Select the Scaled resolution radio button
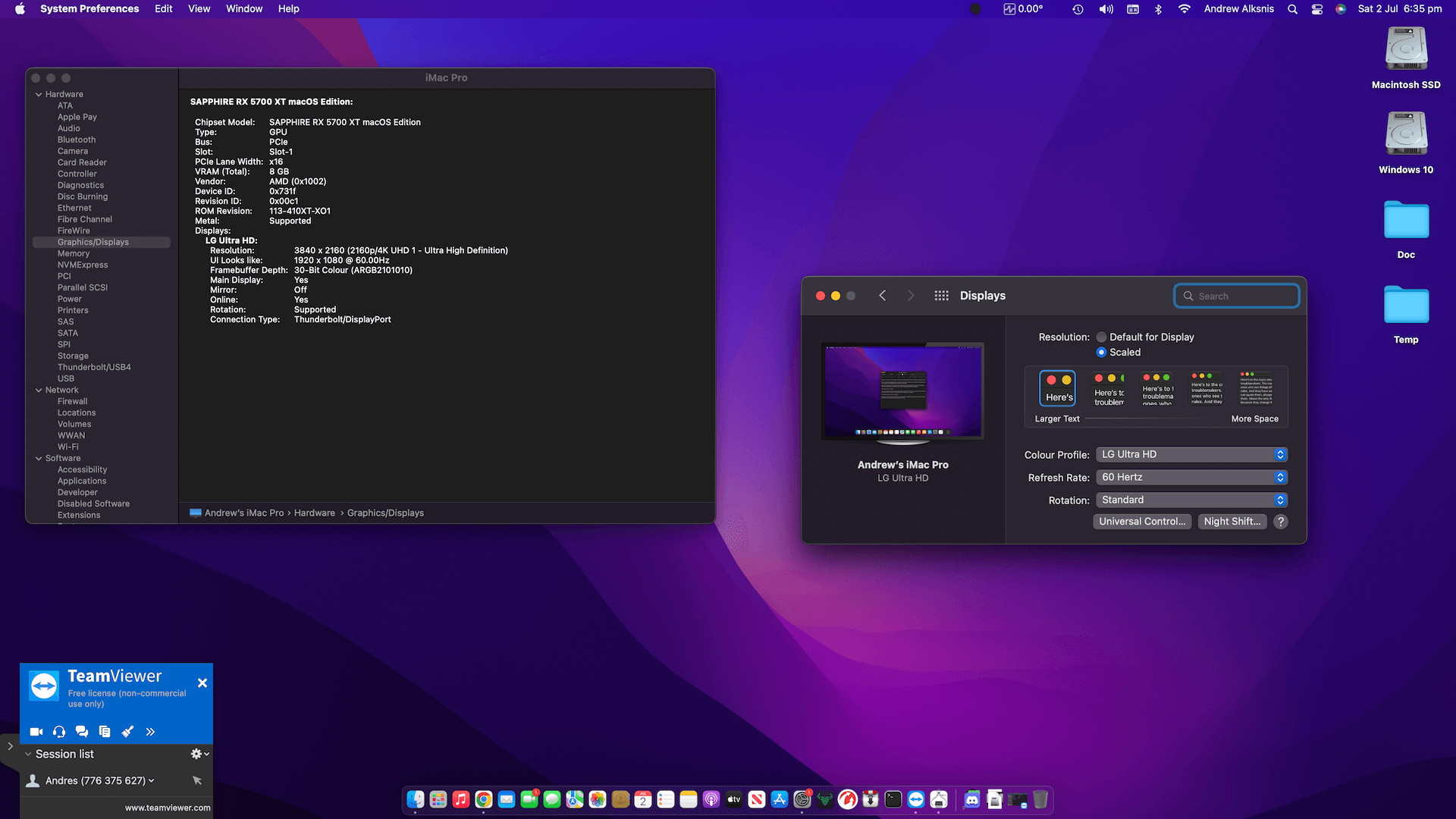Image resolution: width=1456 pixels, height=819 pixels. pyautogui.click(x=1101, y=352)
